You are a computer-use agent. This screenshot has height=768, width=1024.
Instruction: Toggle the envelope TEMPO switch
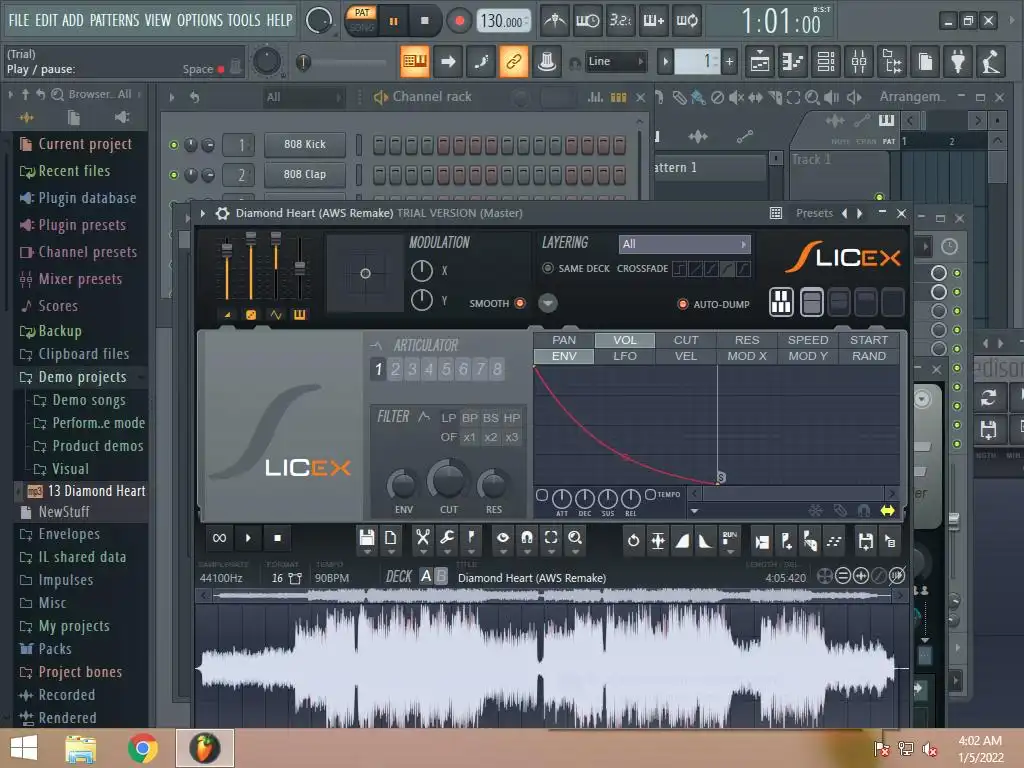coord(650,494)
